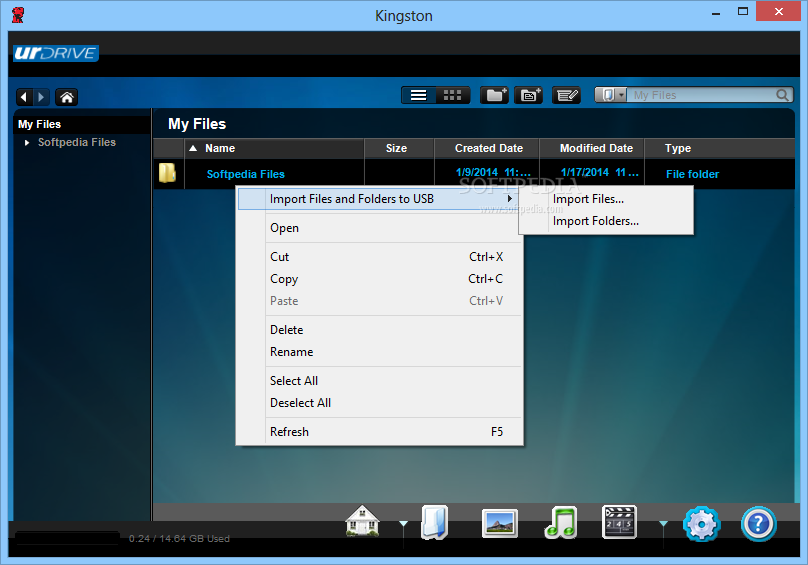Viewport: 808px width, 565px height.
Task: Click the home button in the navigation bar
Action: click(x=66, y=97)
